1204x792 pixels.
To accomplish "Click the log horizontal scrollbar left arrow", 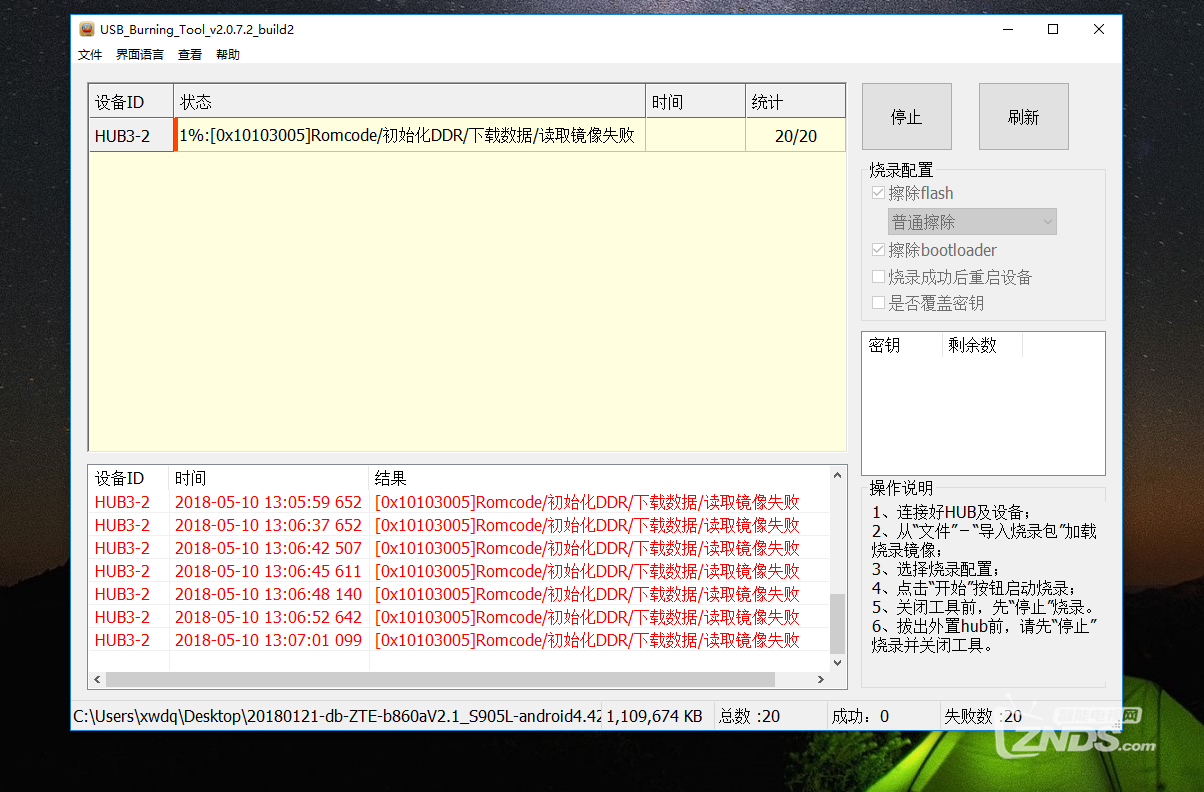I will point(98,680).
